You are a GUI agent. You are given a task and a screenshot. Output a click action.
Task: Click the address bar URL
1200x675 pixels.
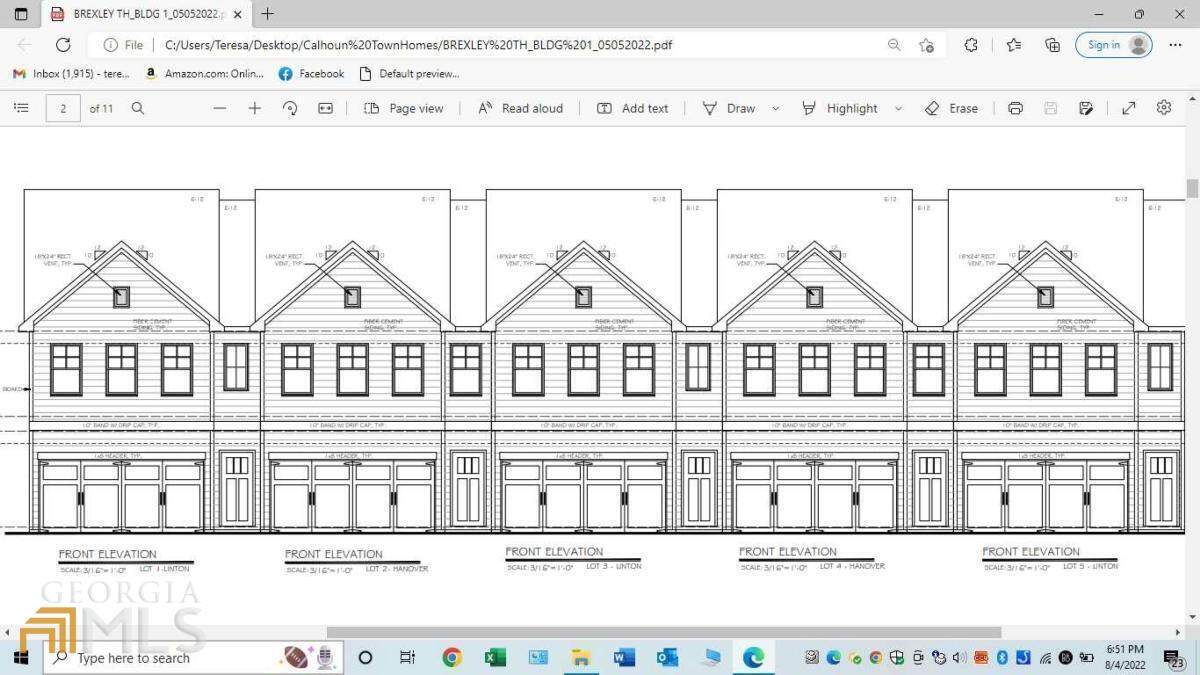(x=418, y=45)
